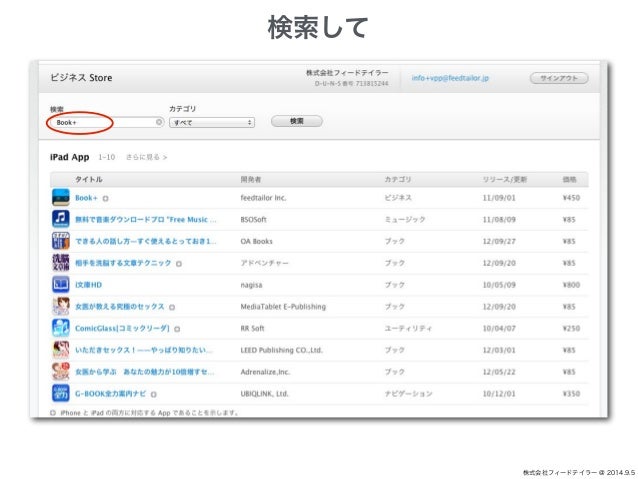Click the ¥450 price cell

[571, 198]
